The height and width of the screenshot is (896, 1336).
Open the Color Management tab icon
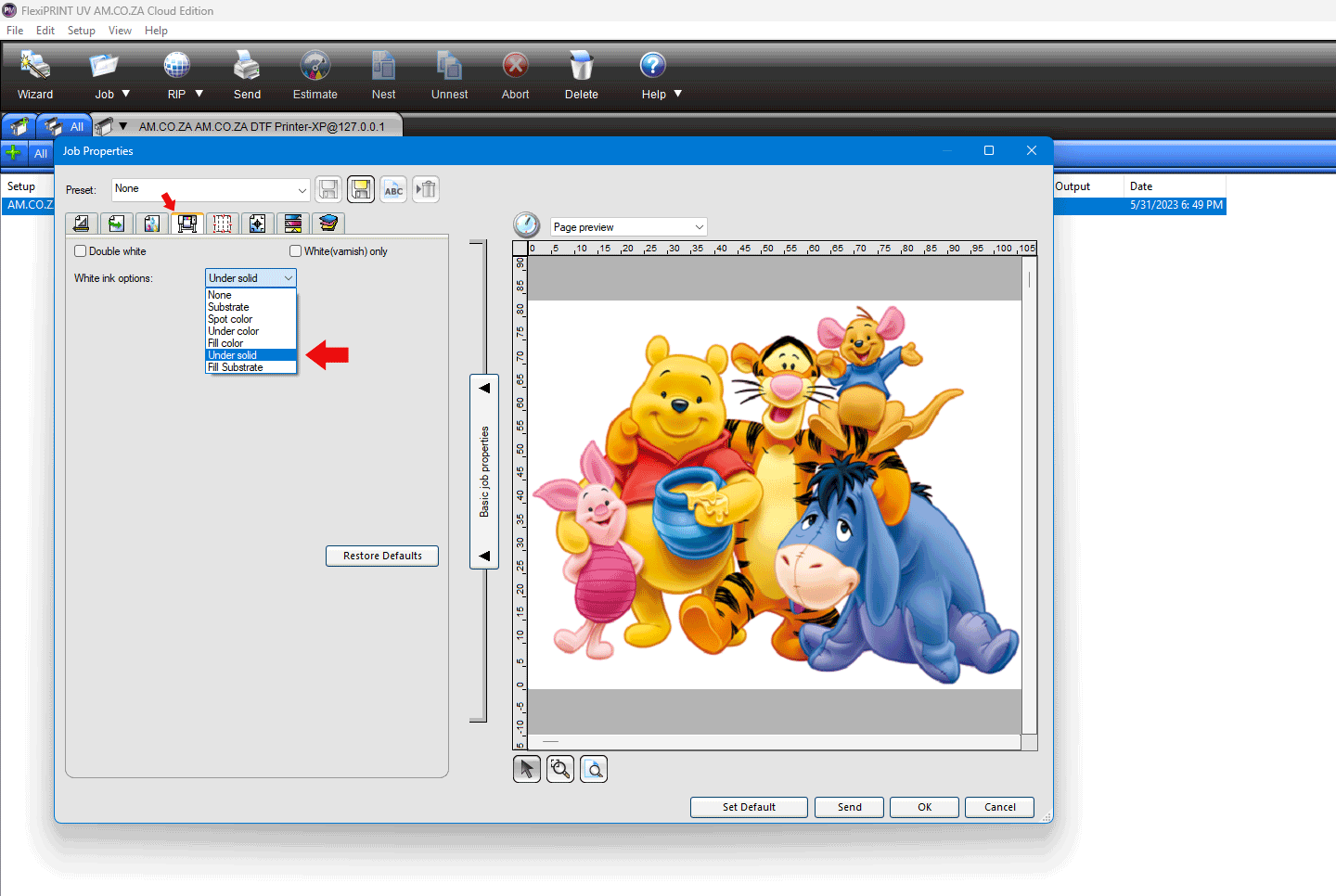(151, 223)
